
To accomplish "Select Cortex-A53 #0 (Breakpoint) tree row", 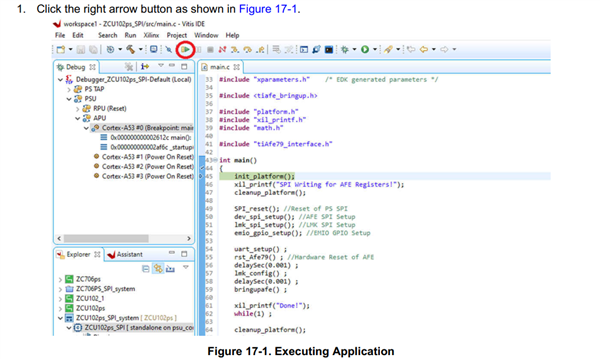I will point(142,128).
